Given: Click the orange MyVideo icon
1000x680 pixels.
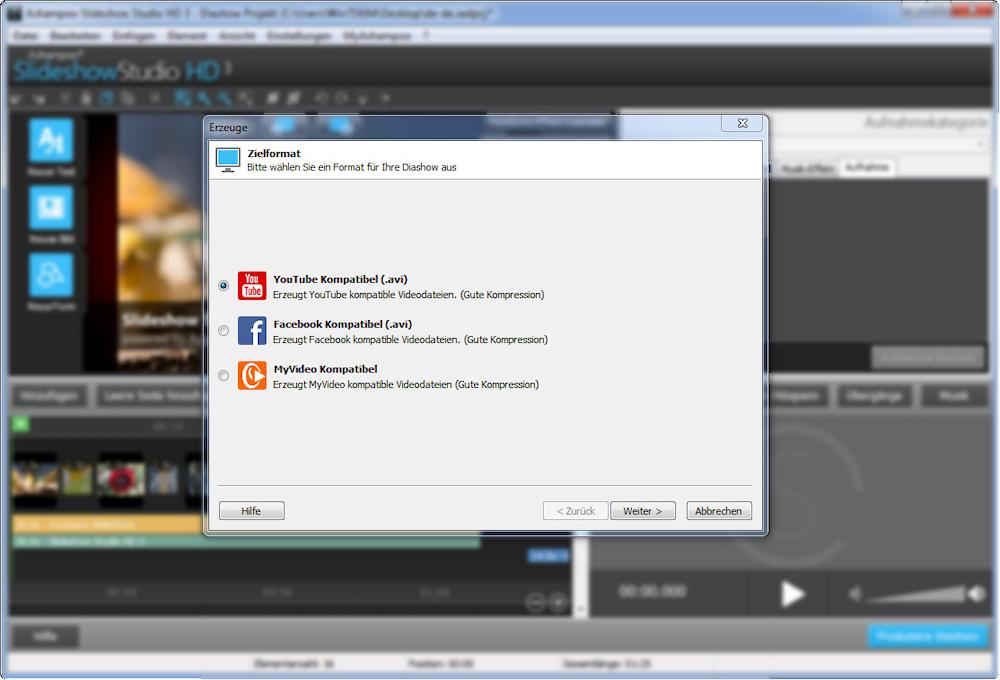Looking at the screenshot, I should 252,376.
